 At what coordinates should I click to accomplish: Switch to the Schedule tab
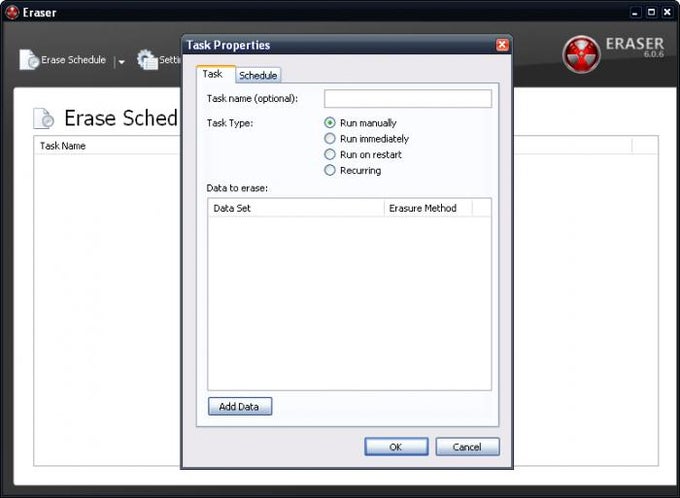click(x=258, y=75)
